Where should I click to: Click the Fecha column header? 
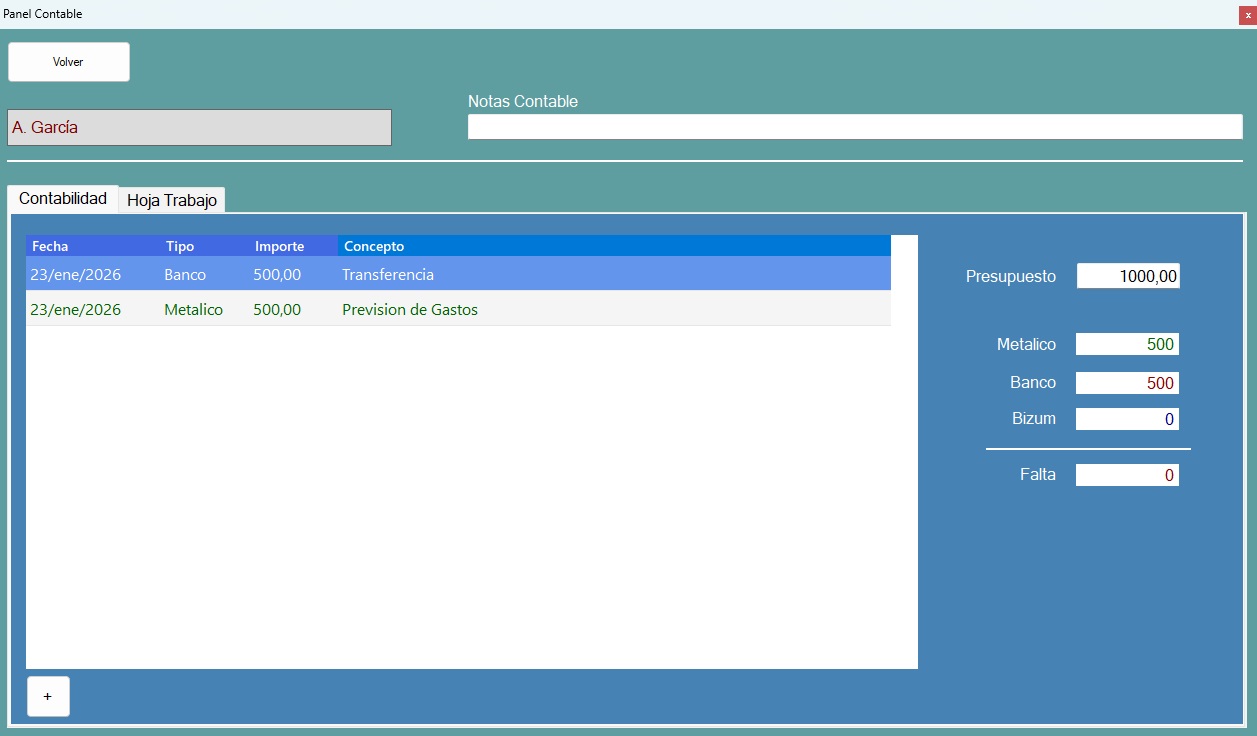pyautogui.click(x=48, y=245)
